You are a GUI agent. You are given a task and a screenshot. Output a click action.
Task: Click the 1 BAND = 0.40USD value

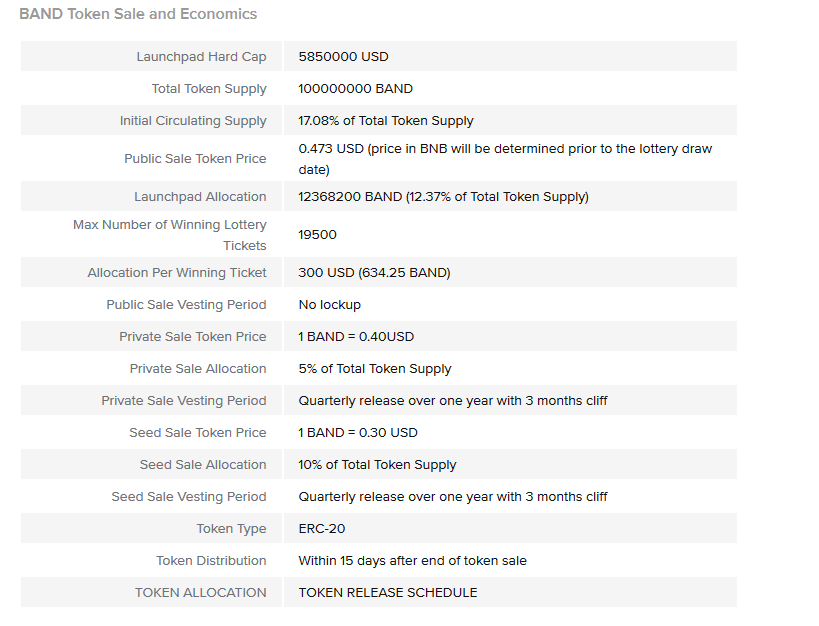point(356,337)
